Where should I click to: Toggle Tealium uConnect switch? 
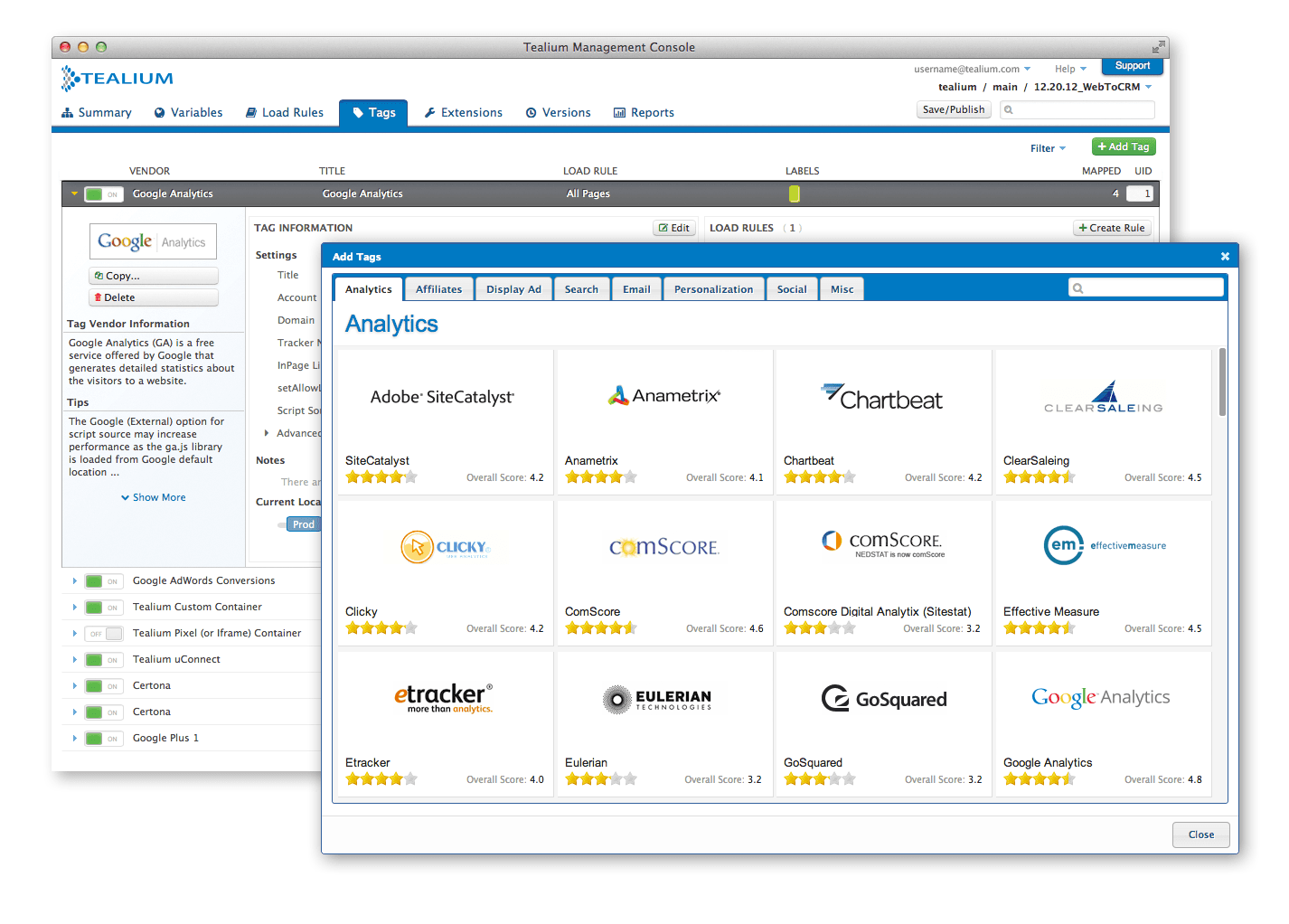[103, 660]
